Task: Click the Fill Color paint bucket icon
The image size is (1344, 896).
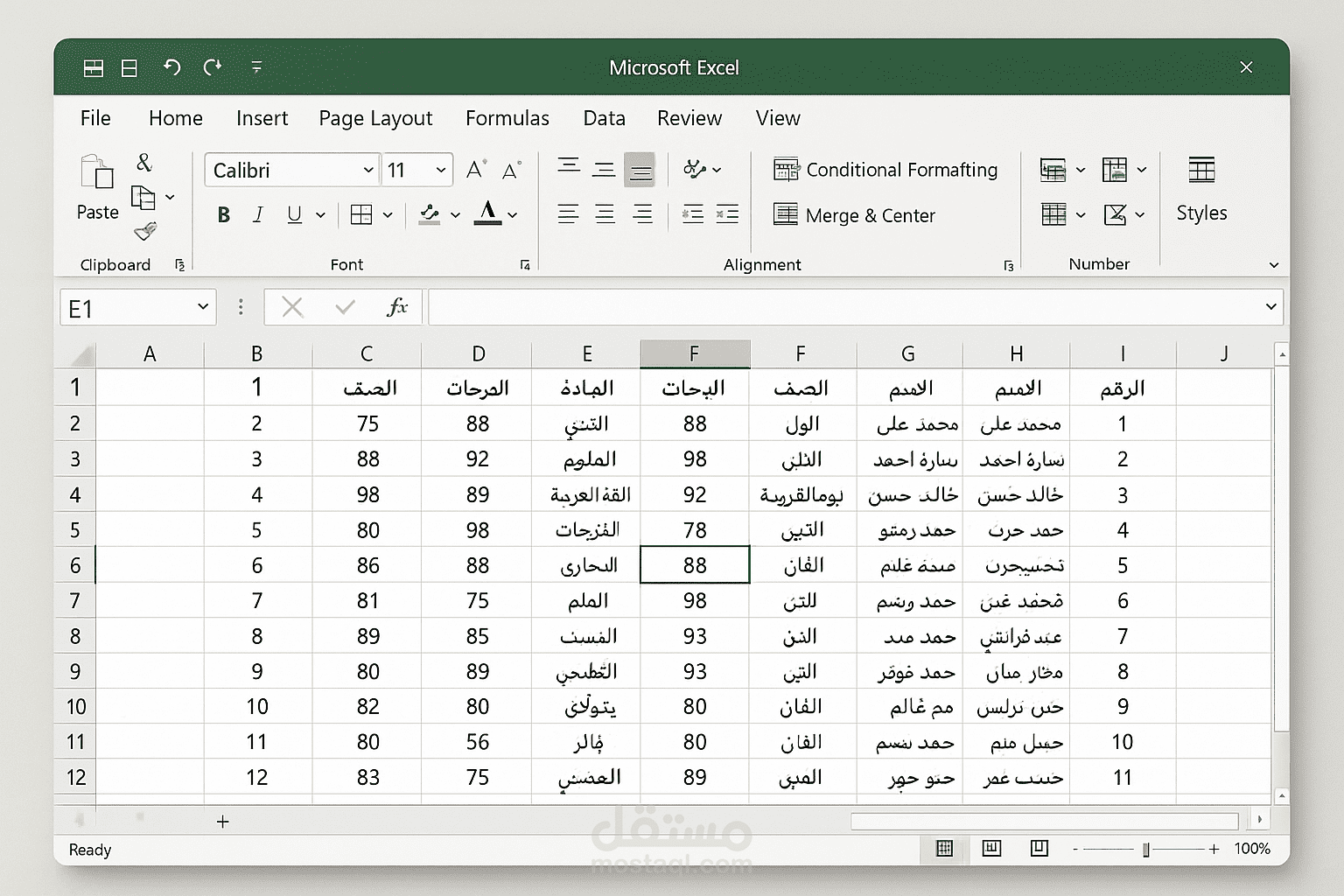Action: pos(430,215)
